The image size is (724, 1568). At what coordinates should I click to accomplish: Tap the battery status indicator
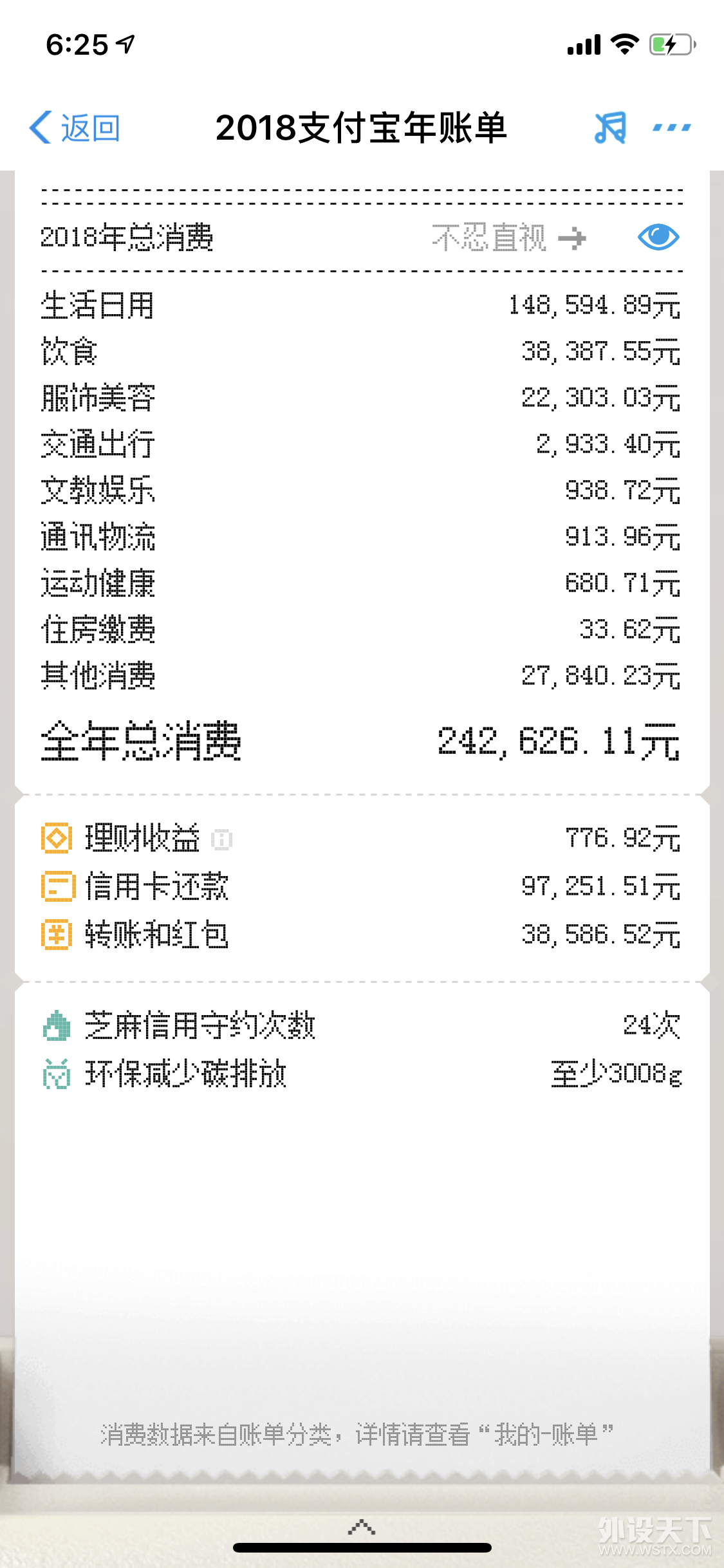tap(673, 44)
